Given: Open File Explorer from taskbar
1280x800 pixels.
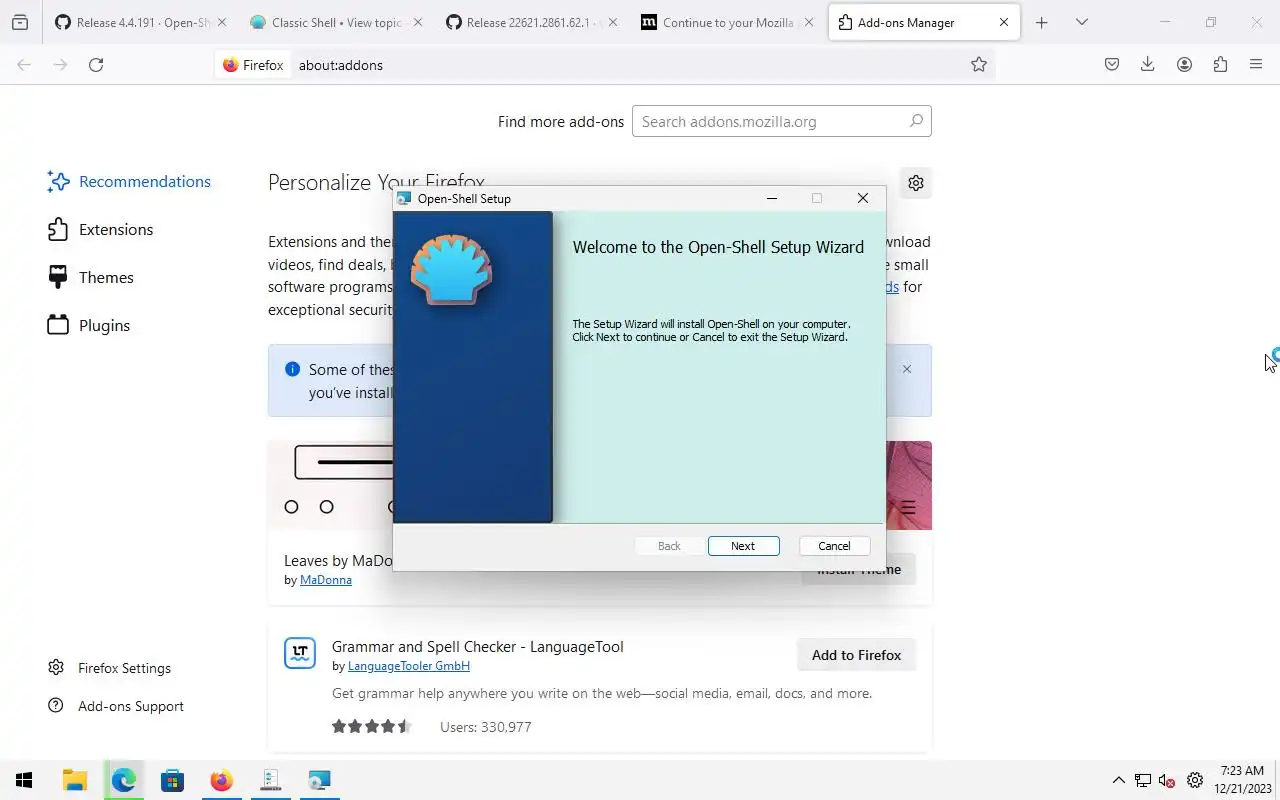Looking at the screenshot, I should [75, 780].
